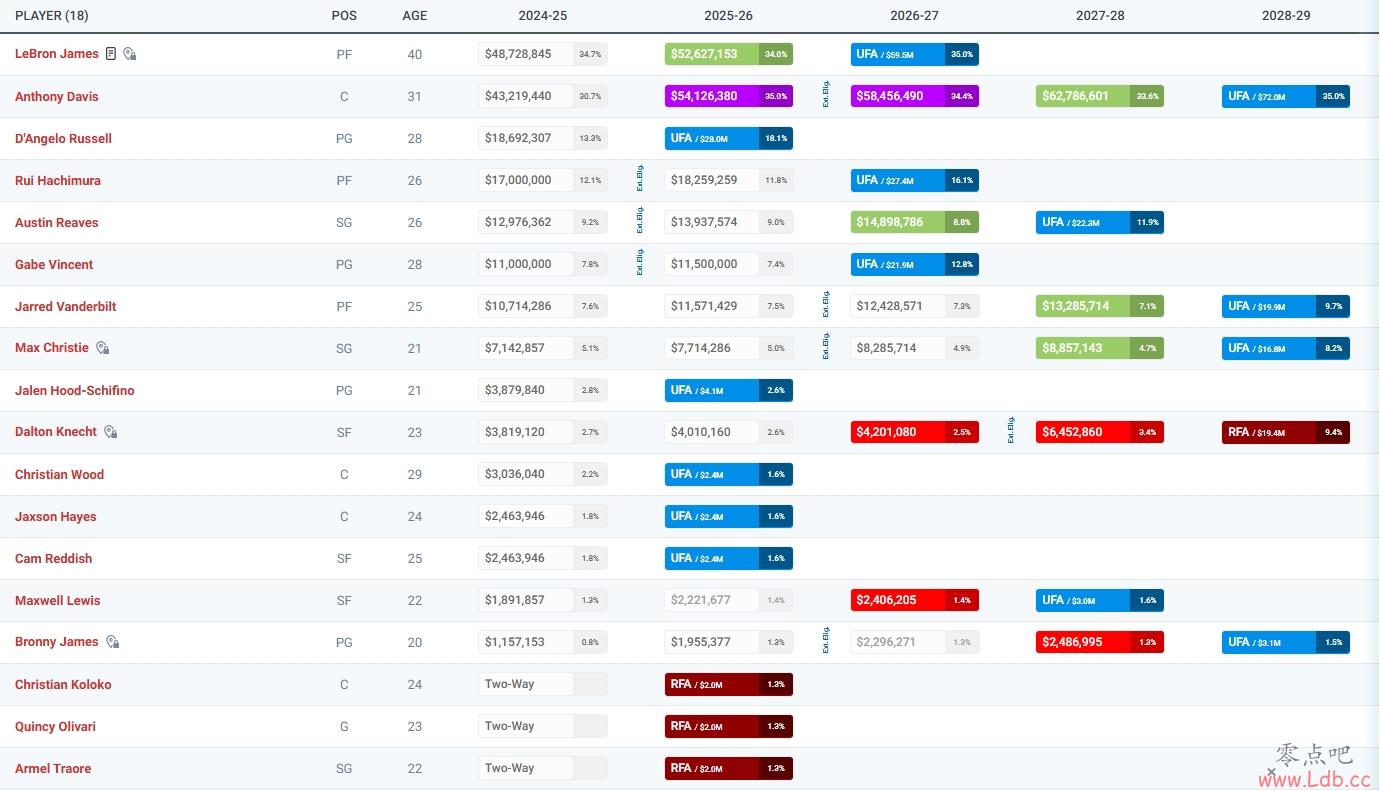Click the 2028-29 season column header

[x=1286, y=16]
